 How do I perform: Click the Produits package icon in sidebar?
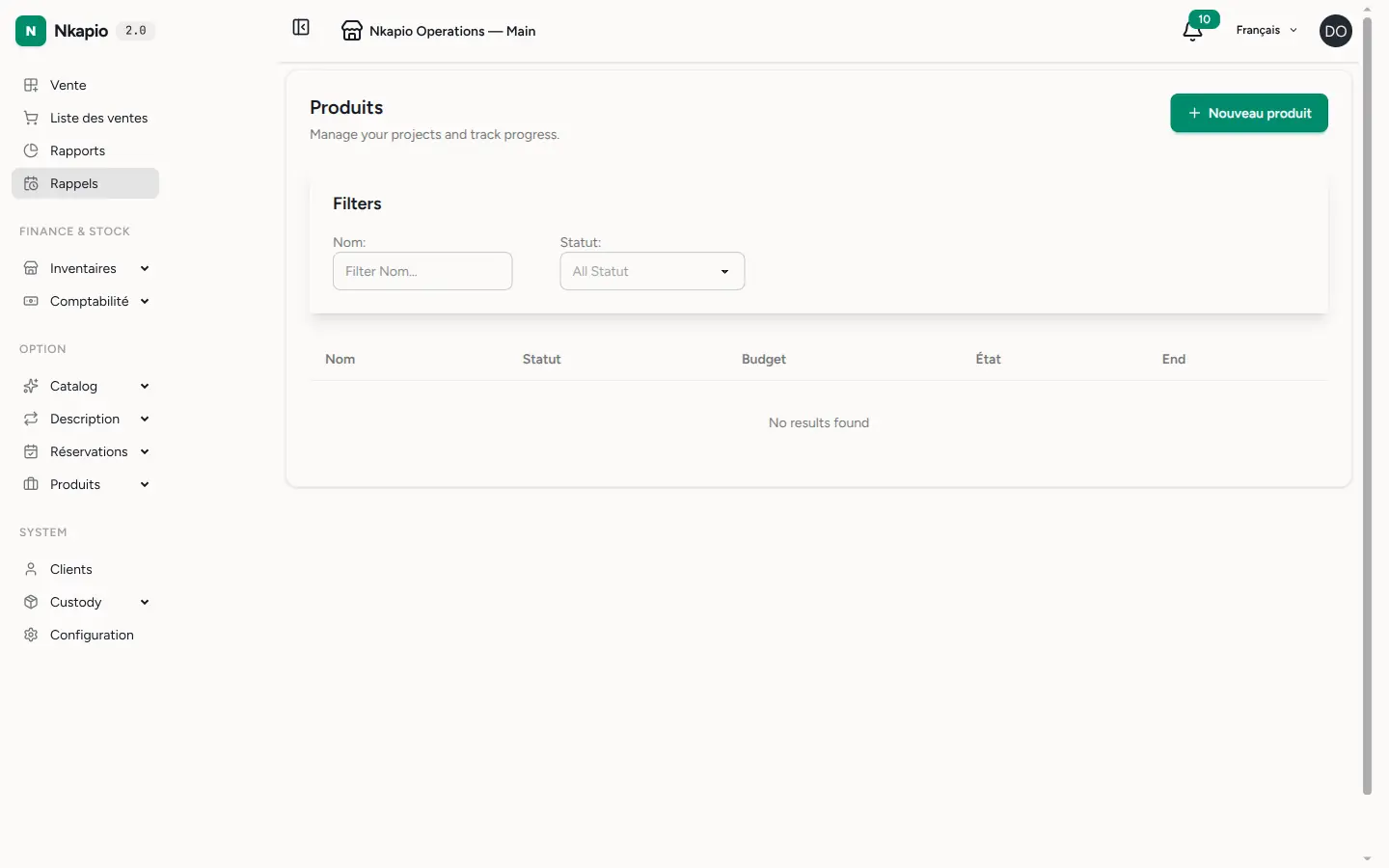[x=31, y=484]
